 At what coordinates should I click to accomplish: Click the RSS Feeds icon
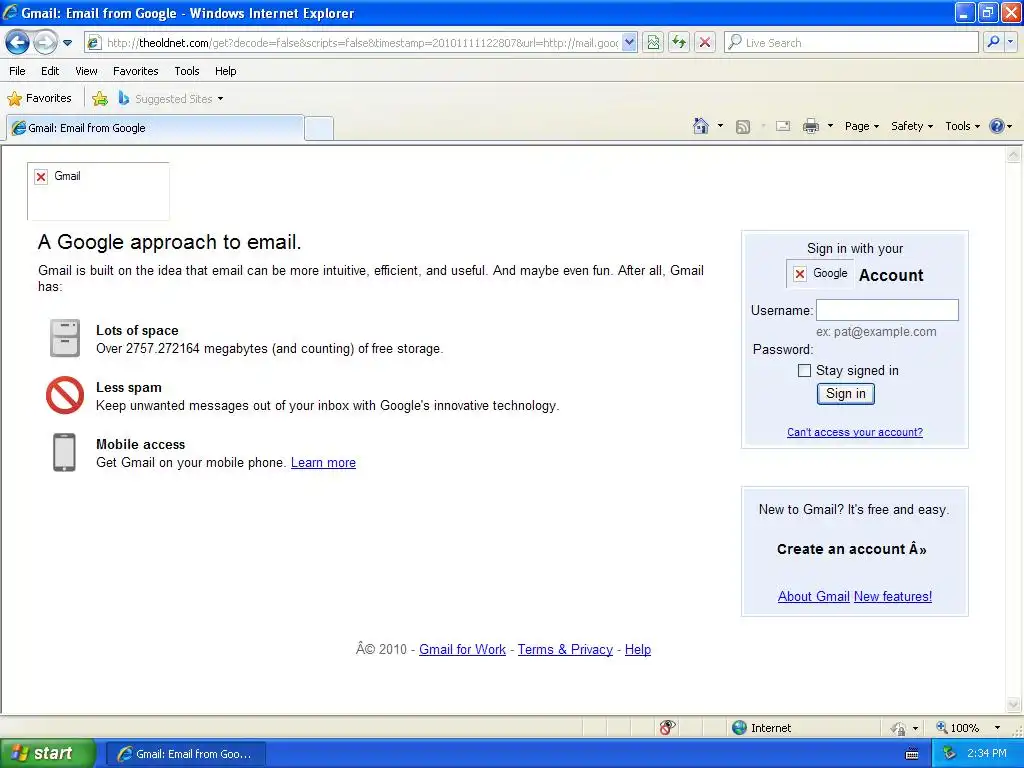click(743, 127)
